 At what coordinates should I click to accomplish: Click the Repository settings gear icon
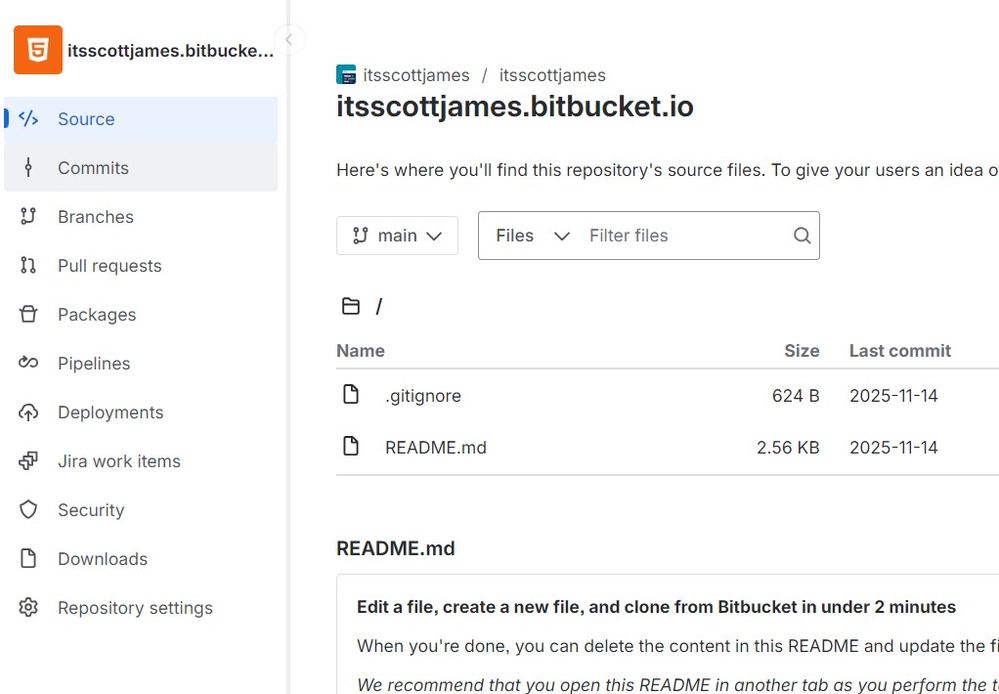tap(28, 607)
